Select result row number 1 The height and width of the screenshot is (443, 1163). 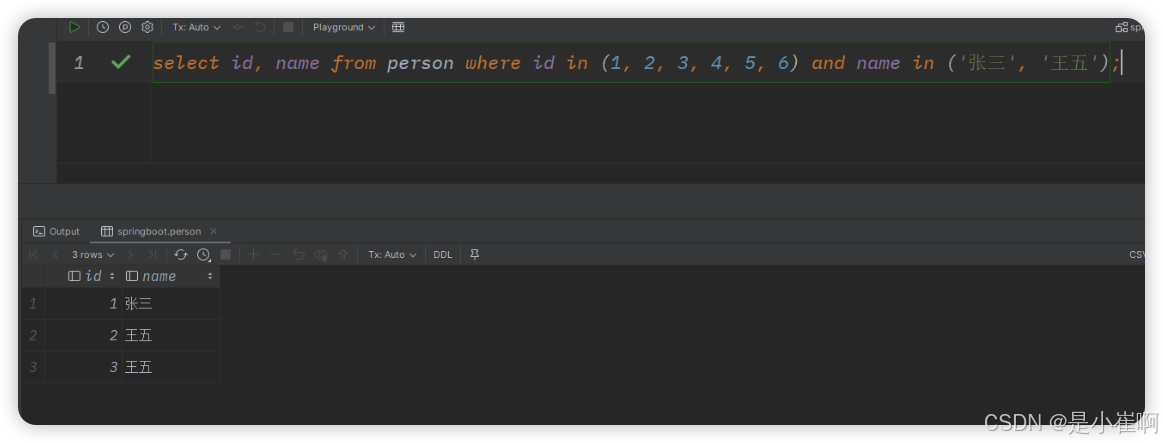(x=33, y=303)
